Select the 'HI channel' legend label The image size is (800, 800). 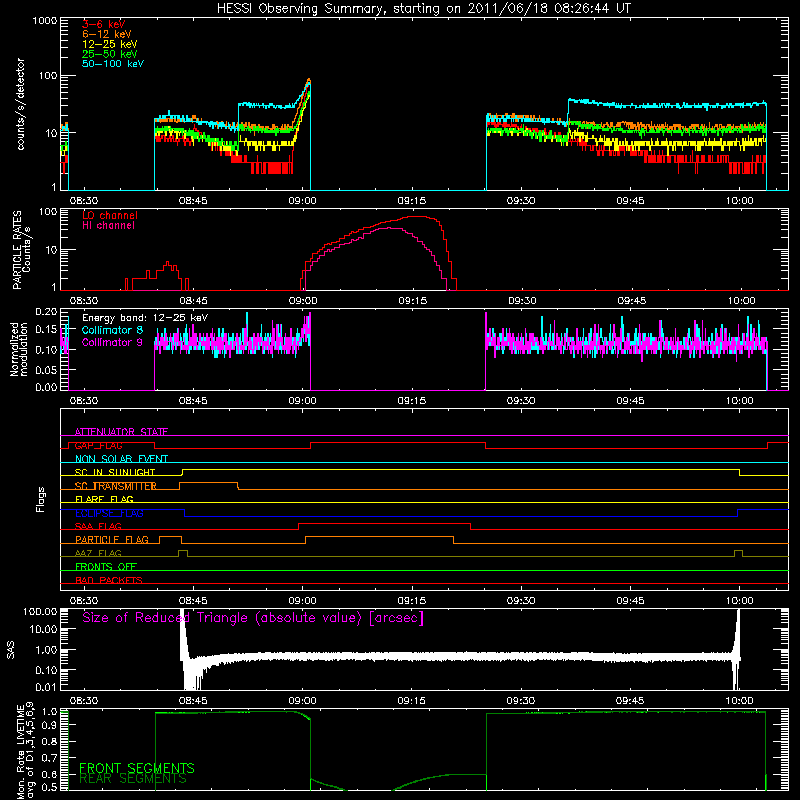[x=108, y=225]
